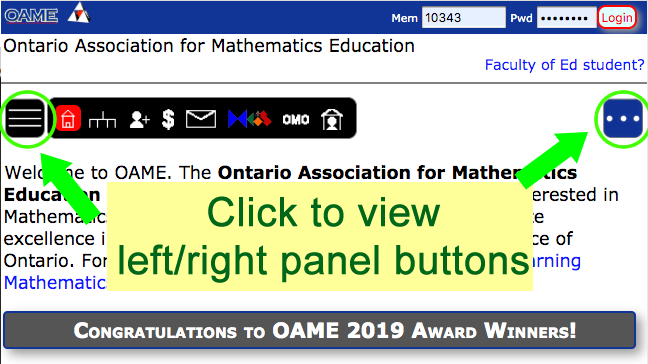Click the Ontario Association for Mathematics Education heading
This screenshot has height=364, width=648.
tap(209, 46)
